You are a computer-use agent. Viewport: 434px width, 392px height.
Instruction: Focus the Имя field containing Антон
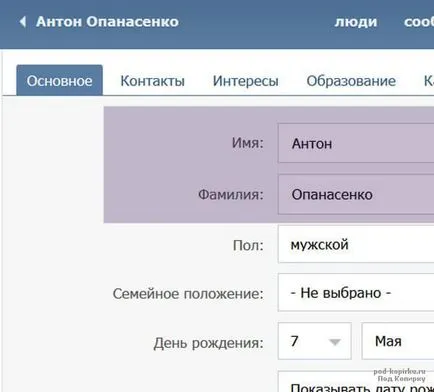(x=356, y=143)
